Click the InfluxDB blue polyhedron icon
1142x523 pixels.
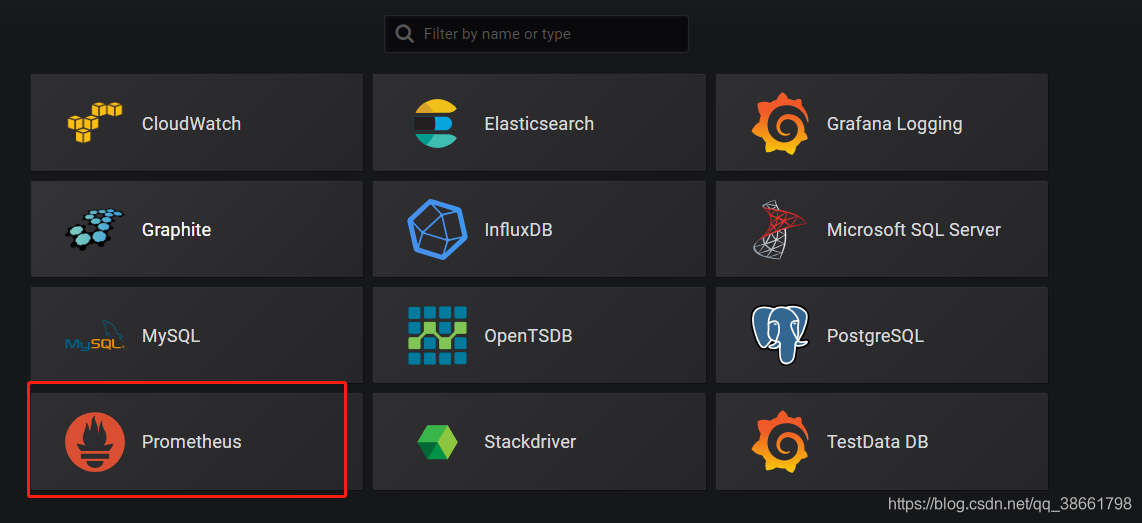[x=437, y=229]
